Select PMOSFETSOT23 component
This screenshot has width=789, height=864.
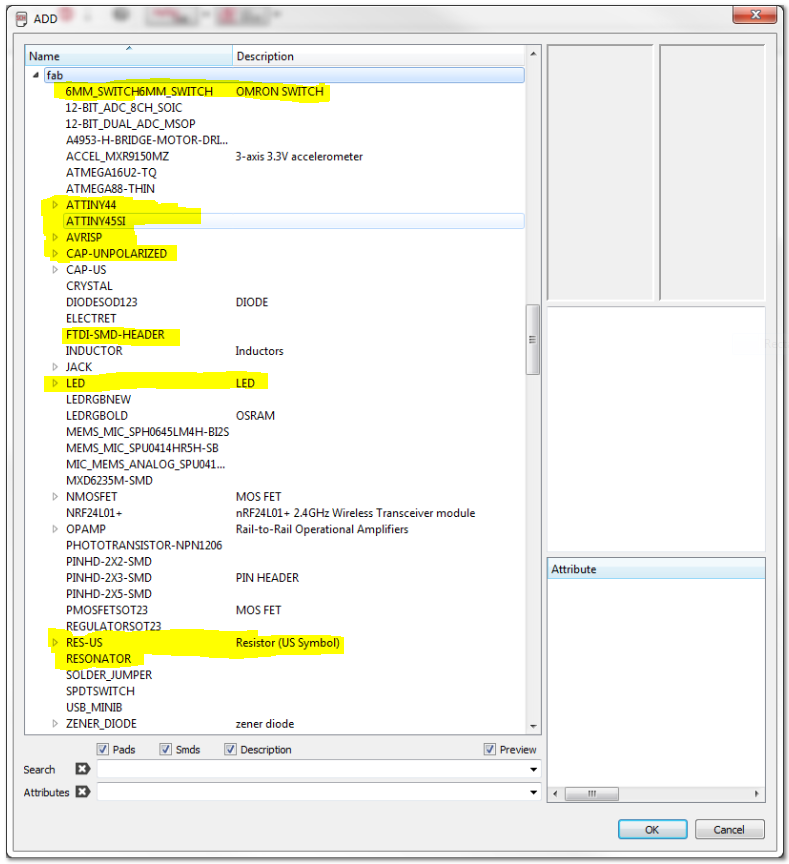point(107,610)
